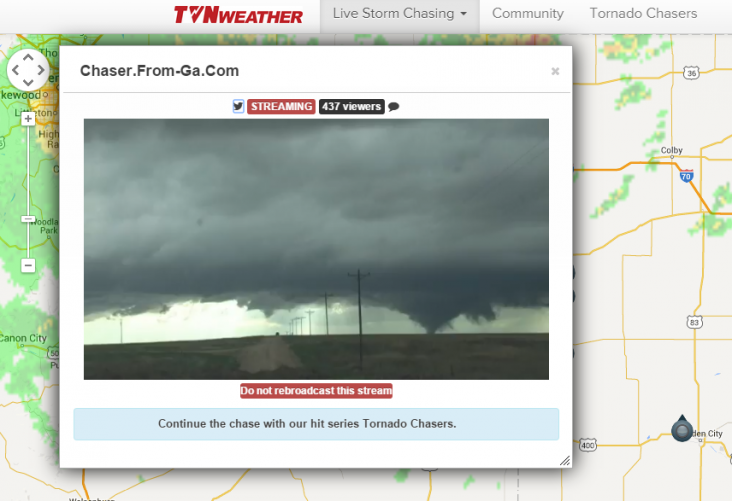Viewport: 732px width, 501px height.
Task: Select the chaser marker near Garden City
Action: point(682,429)
